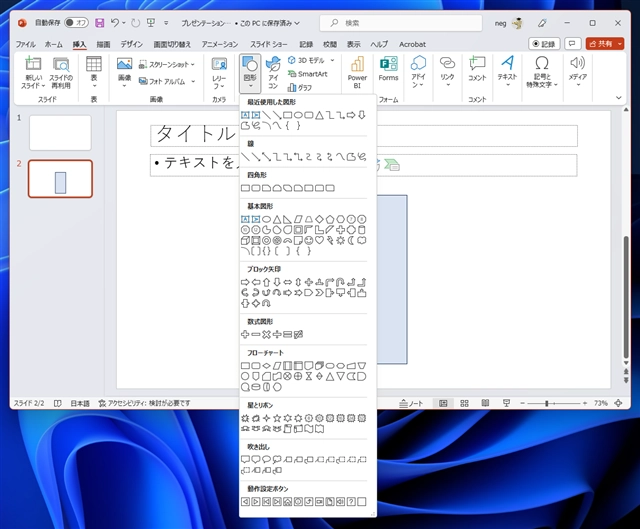Open accessibility checker in status bar

pyautogui.click(x=144, y=403)
